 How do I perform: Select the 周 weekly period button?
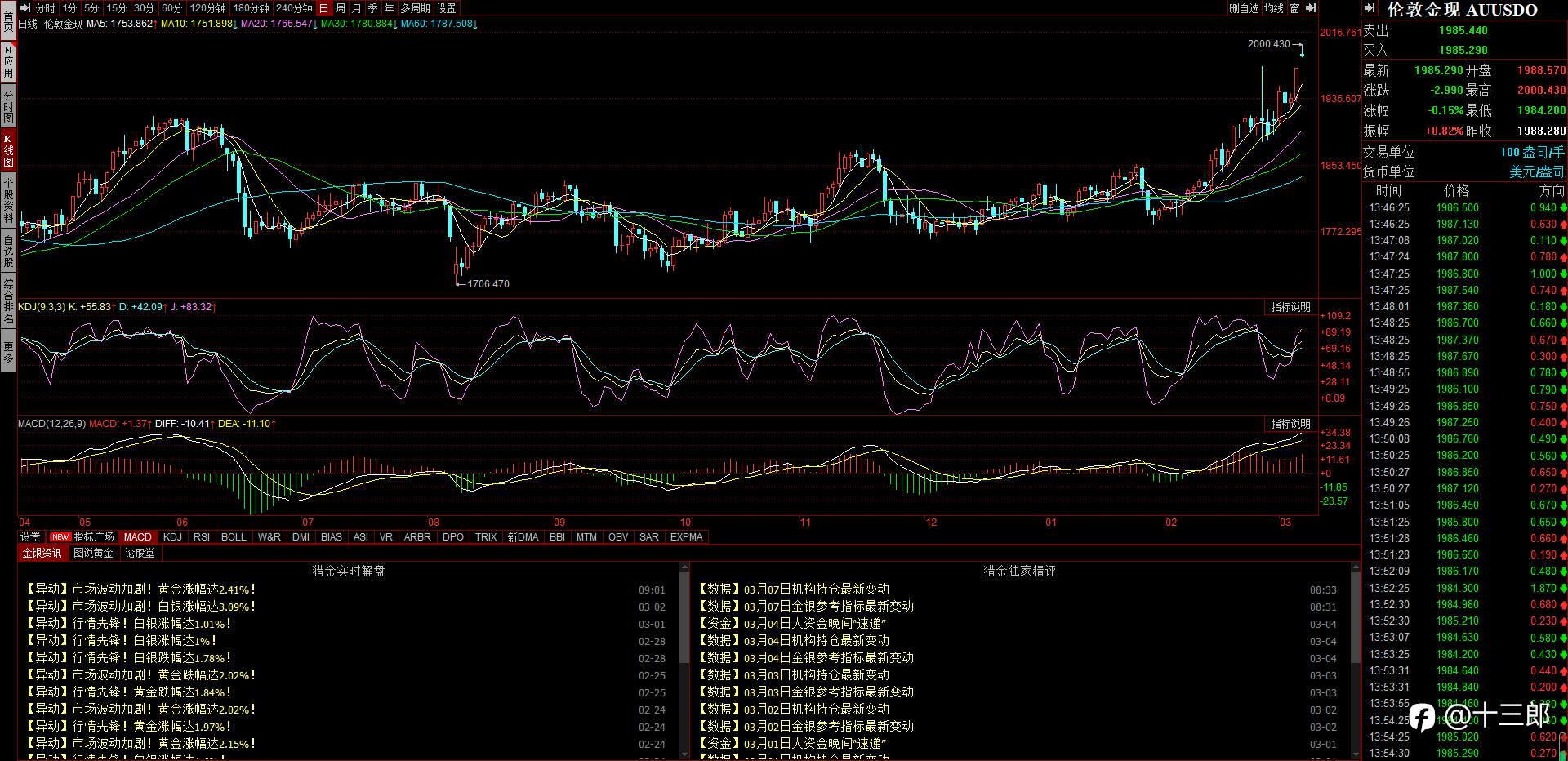341,8
